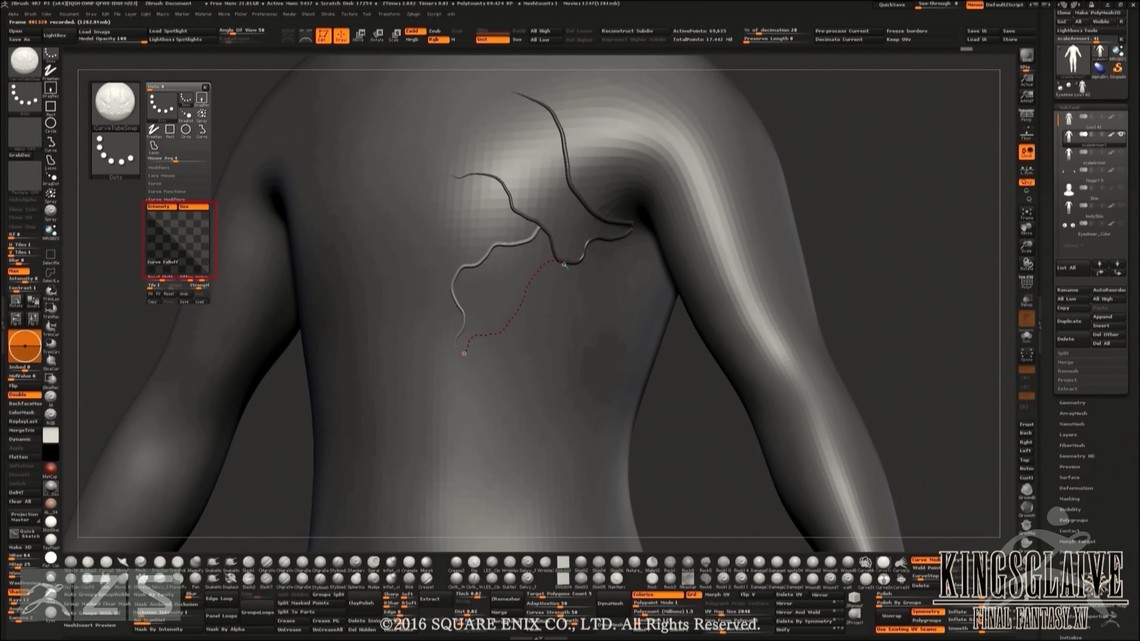Image resolution: width=1140 pixels, height=641 pixels.
Task: Click the QuickSave button
Action: (x=892, y=4)
